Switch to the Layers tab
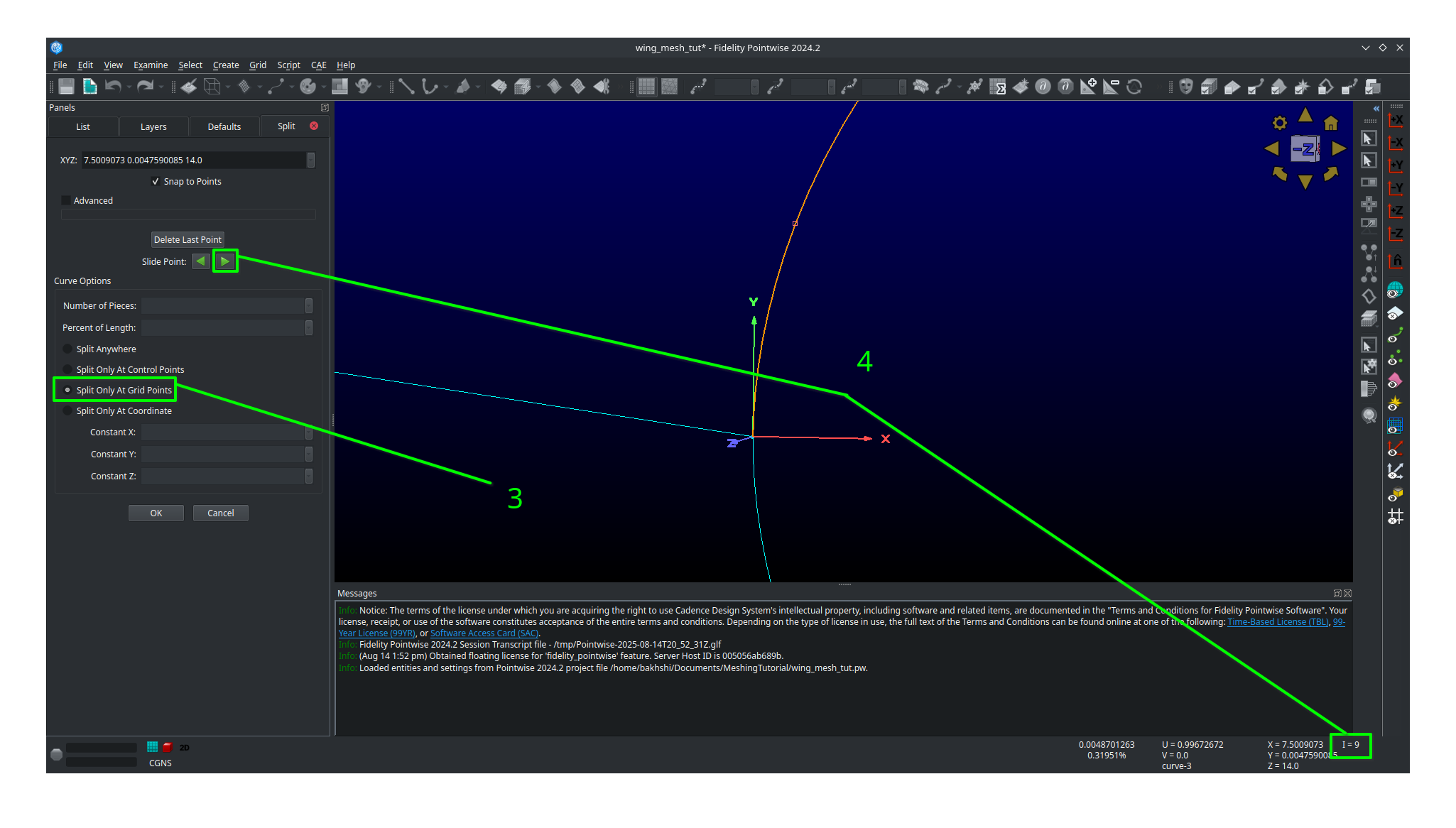The width and height of the screenshot is (1456, 828). coord(153,126)
